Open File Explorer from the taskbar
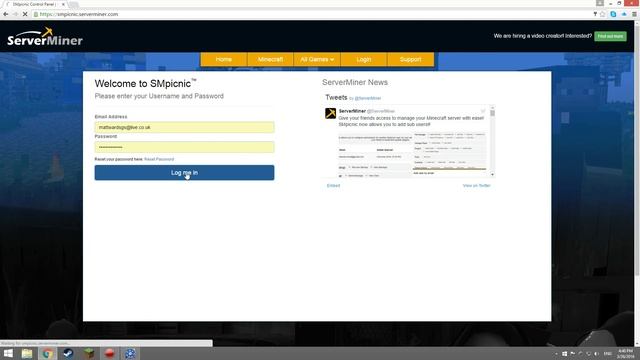The image size is (640, 360). [x=27, y=353]
